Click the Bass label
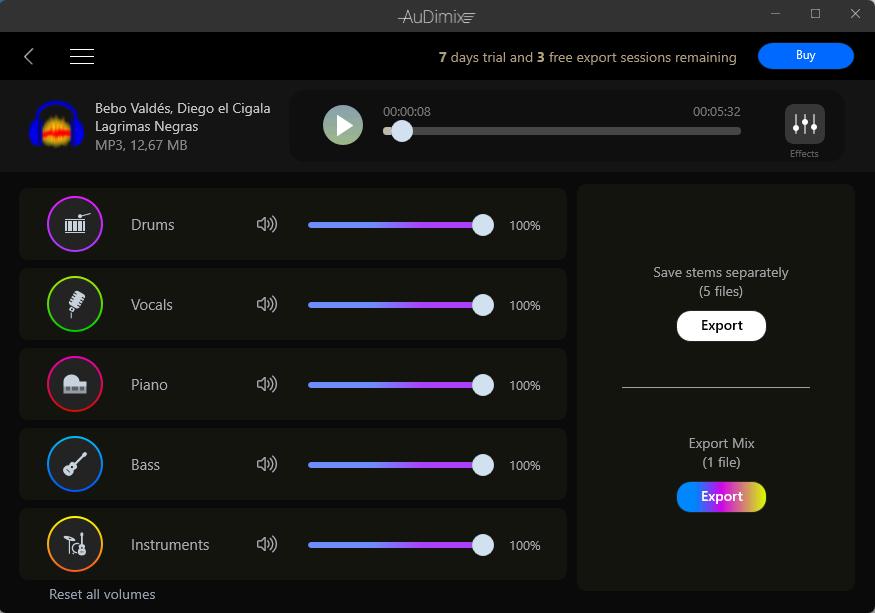The height and width of the screenshot is (613, 875). [145, 465]
